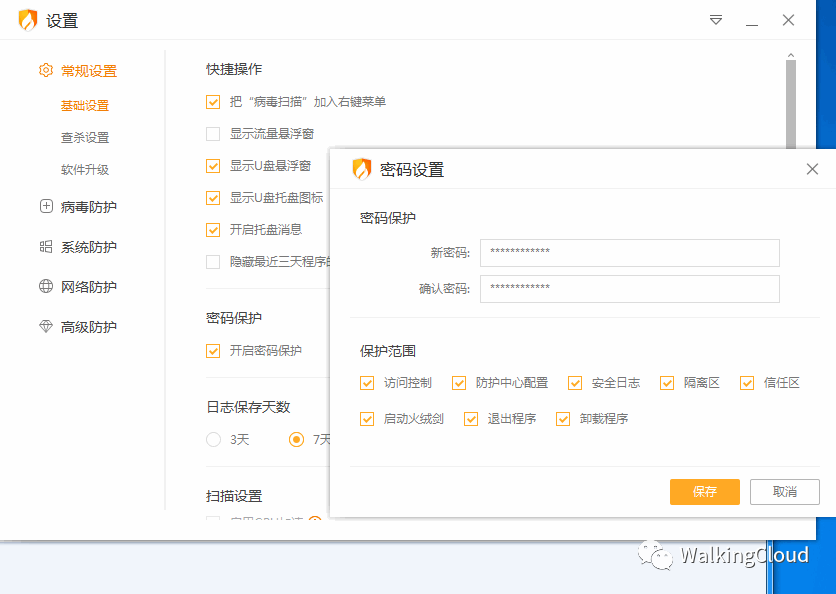
Task: Select the 3天 log retention option
Action: point(213,439)
